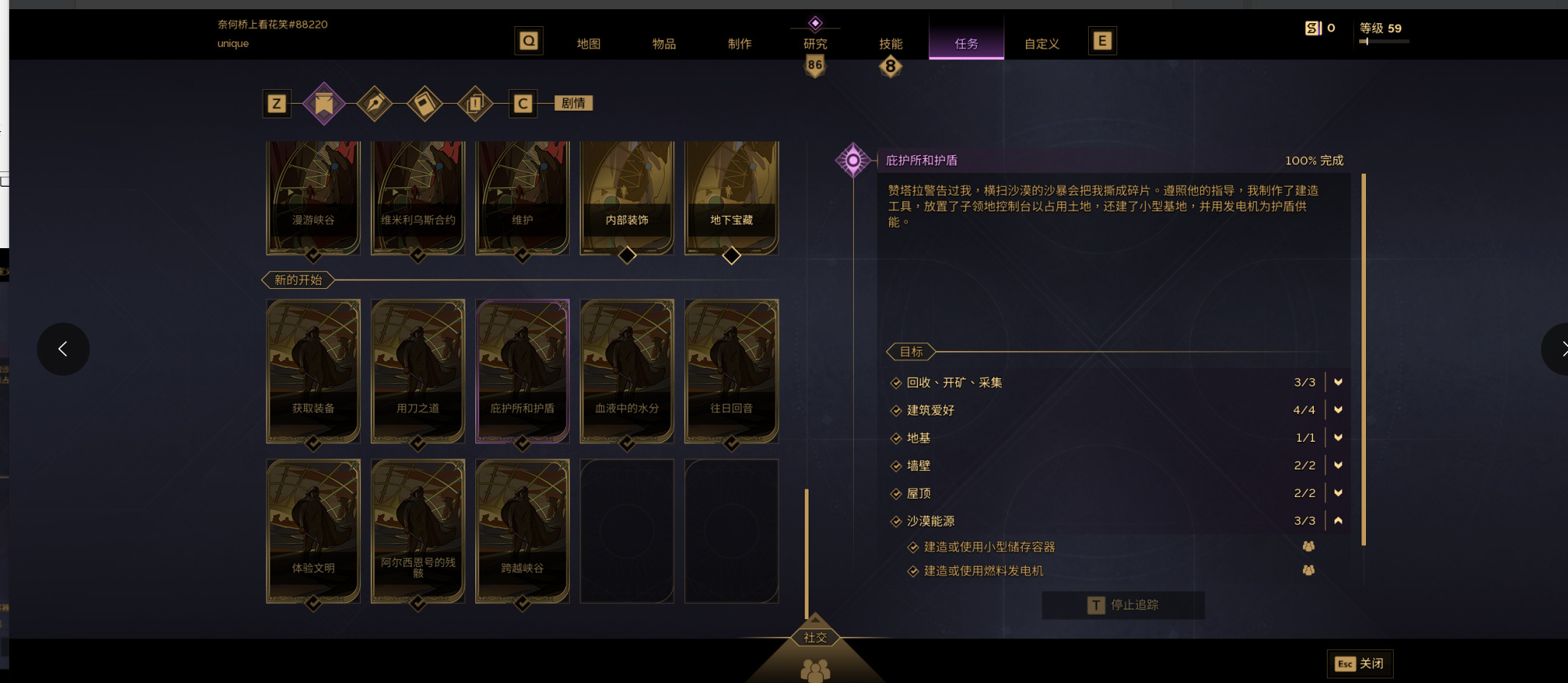This screenshot has width=1568, height=683.
Task: Click the Esc 关闭 button
Action: point(1359,664)
